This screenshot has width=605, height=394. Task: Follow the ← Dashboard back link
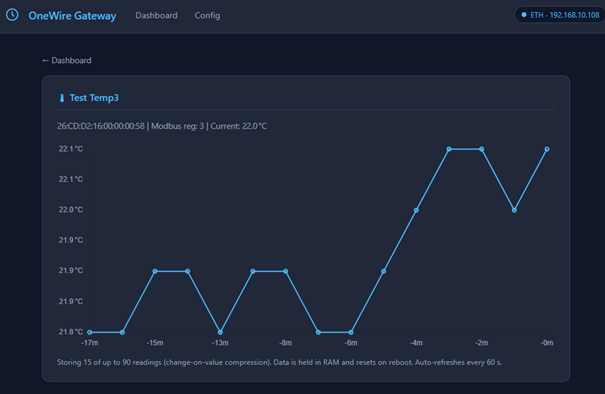point(67,60)
